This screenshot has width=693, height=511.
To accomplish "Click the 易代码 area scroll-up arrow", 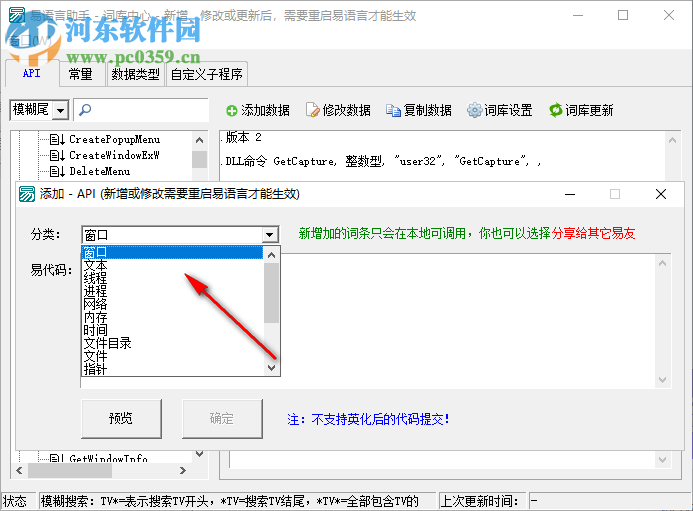I will tap(662, 263).
